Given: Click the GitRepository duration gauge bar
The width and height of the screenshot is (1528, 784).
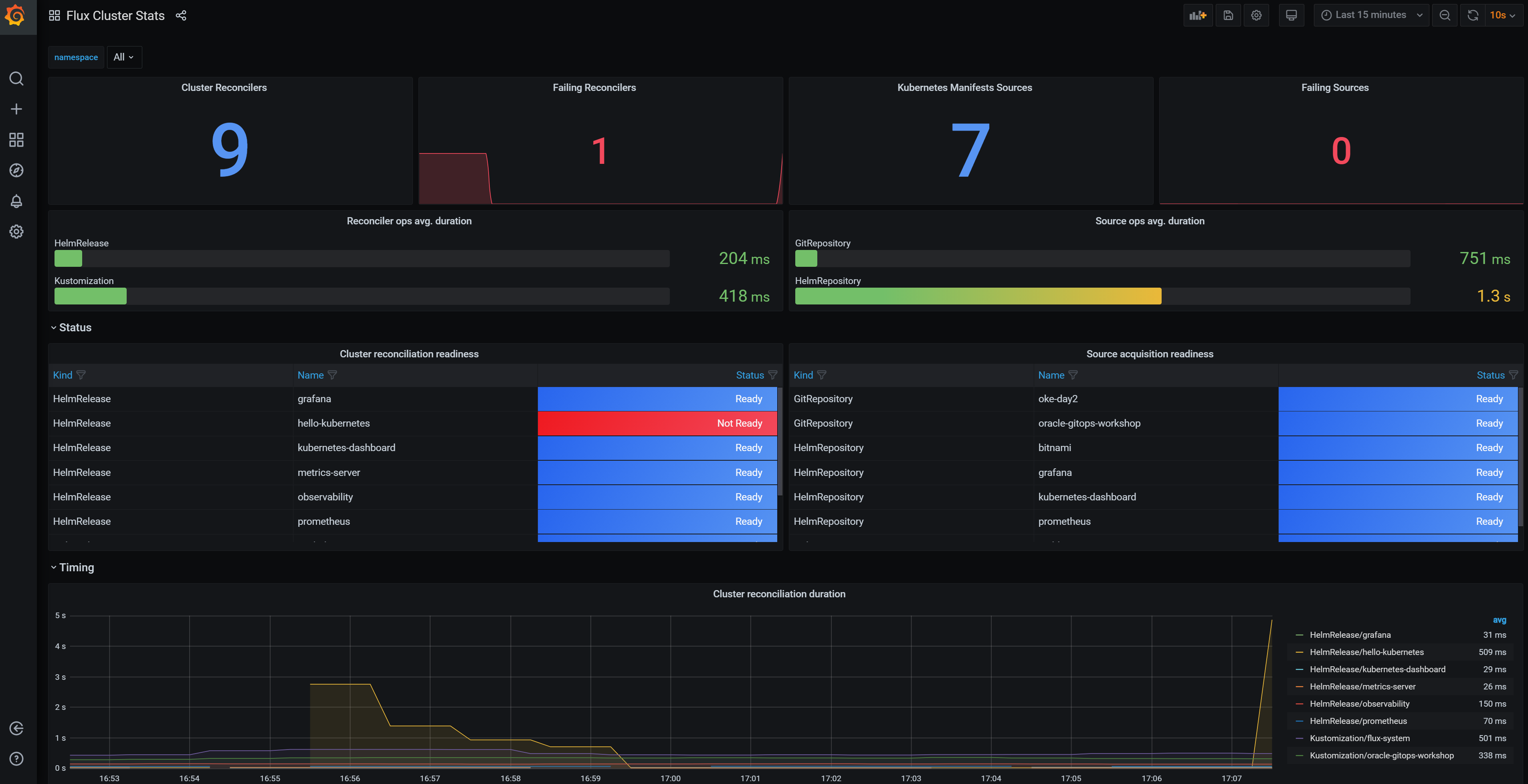Looking at the screenshot, I should tap(1102, 258).
